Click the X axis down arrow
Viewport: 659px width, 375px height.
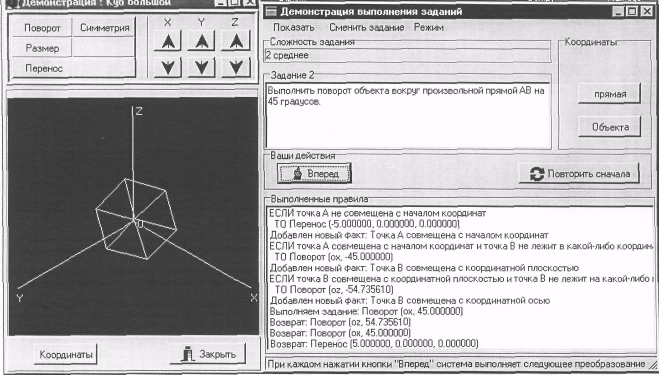coord(168,67)
